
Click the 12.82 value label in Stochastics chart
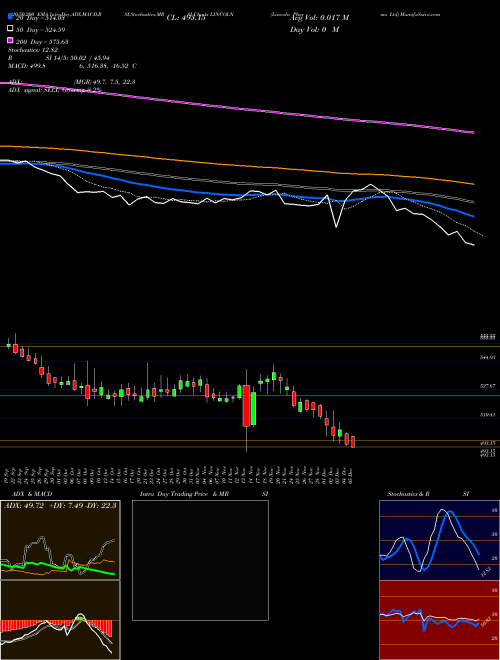click(x=486, y=572)
